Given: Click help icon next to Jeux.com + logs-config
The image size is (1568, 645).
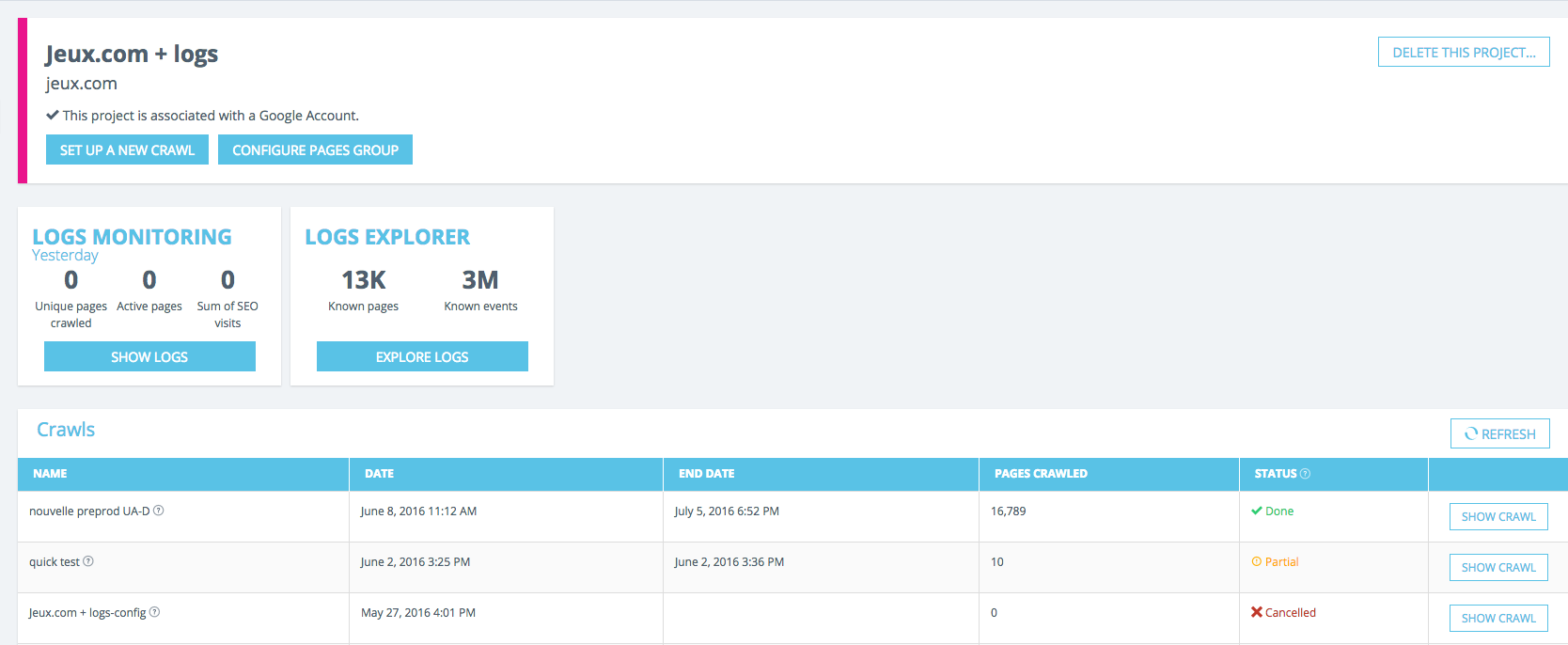Looking at the screenshot, I should (x=155, y=612).
